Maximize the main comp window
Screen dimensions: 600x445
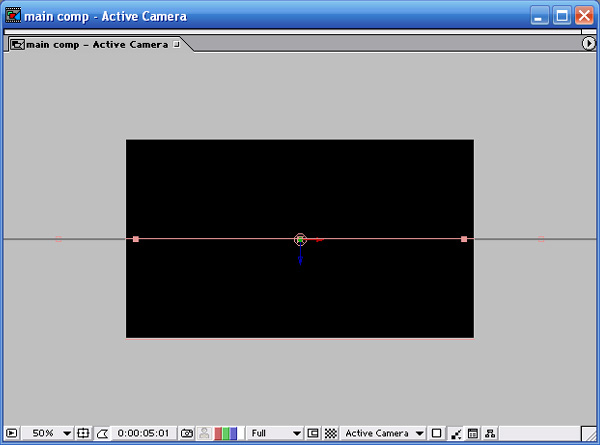click(x=562, y=16)
